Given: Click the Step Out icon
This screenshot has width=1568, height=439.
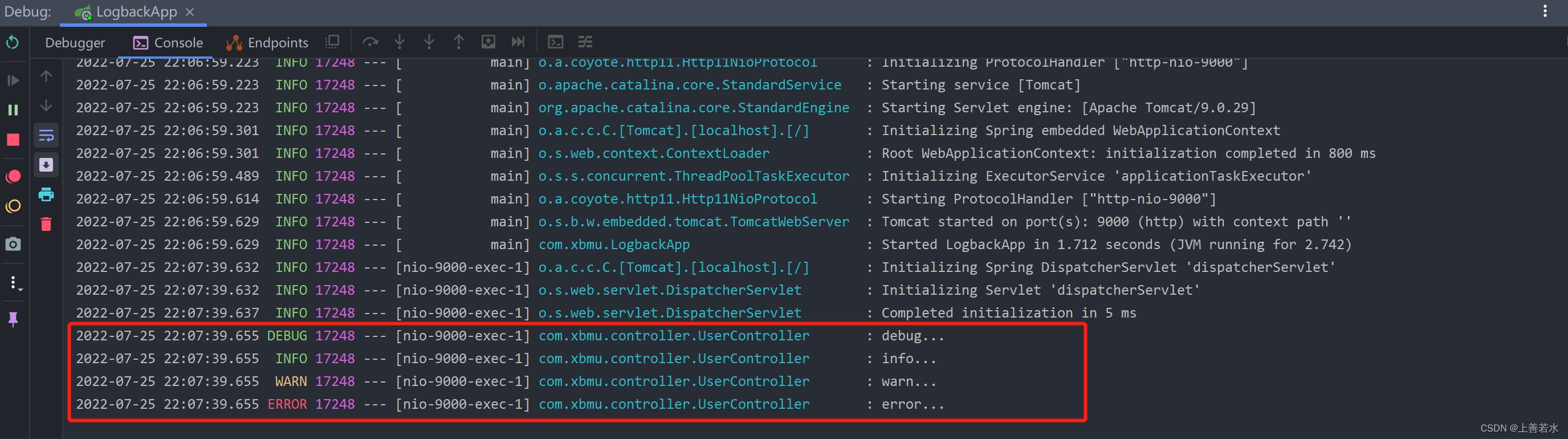Looking at the screenshot, I should click(x=459, y=42).
